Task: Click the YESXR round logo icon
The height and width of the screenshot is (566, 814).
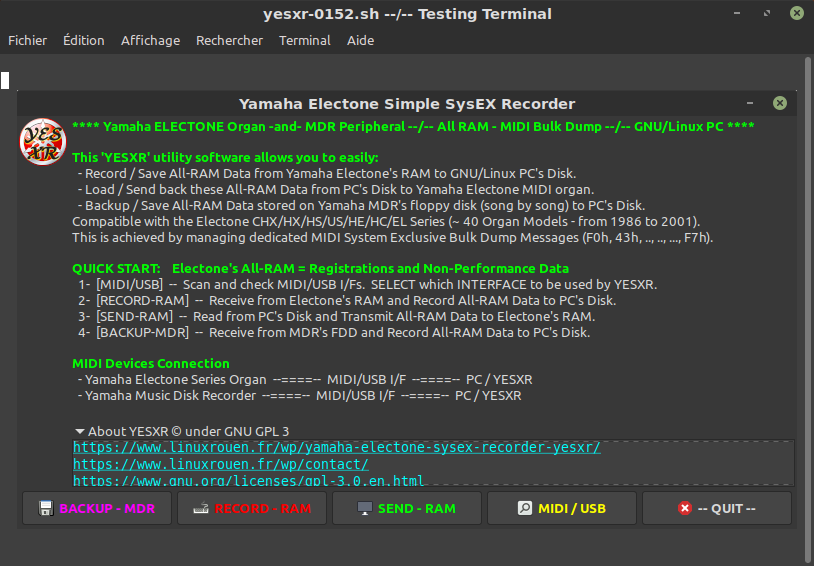Action: (x=43, y=142)
